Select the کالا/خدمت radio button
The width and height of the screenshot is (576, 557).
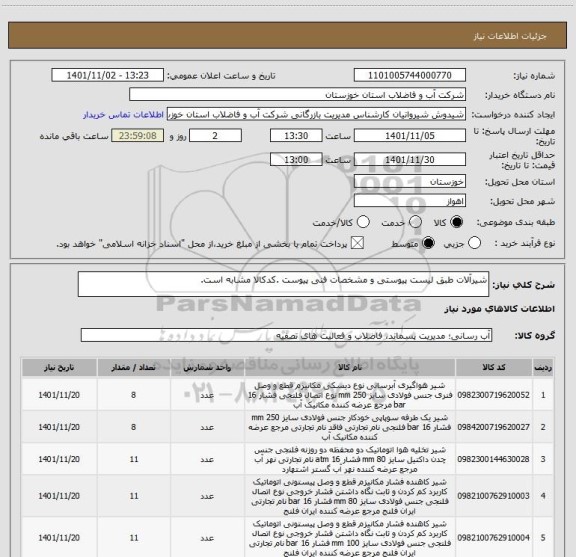click(363, 222)
